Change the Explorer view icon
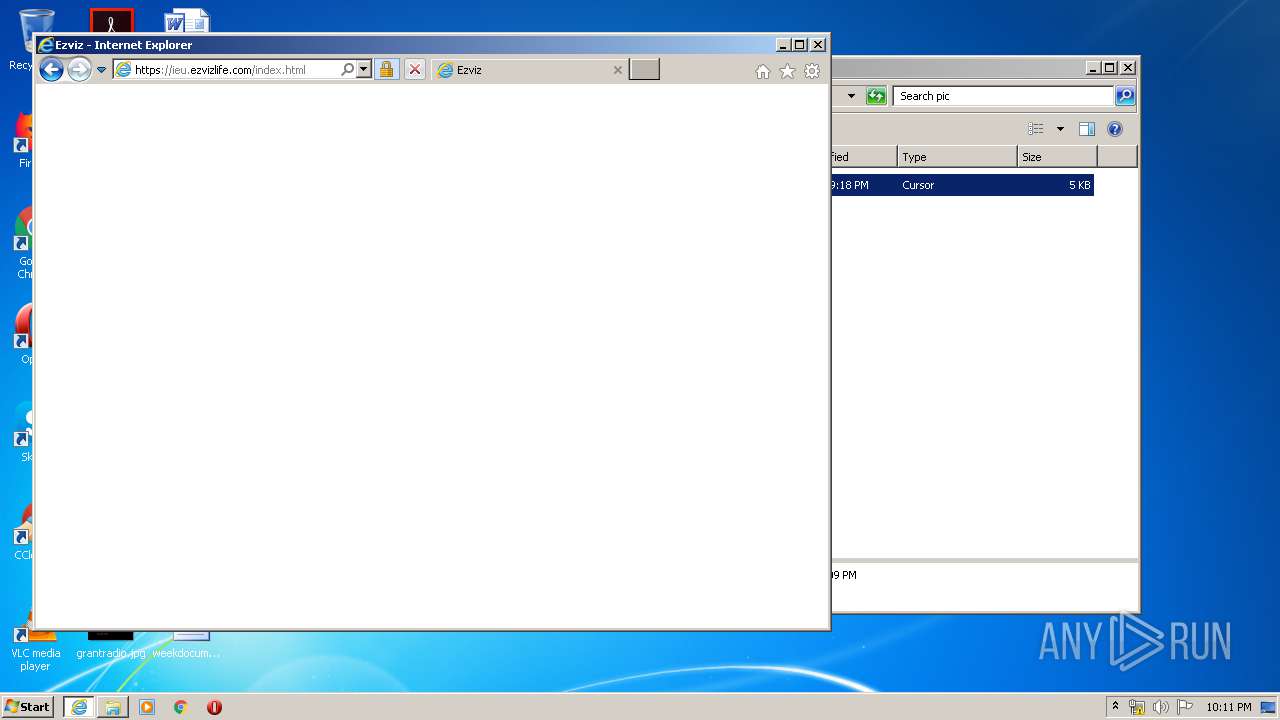The width and height of the screenshot is (1280, 720). click(x=1036, y=129)
